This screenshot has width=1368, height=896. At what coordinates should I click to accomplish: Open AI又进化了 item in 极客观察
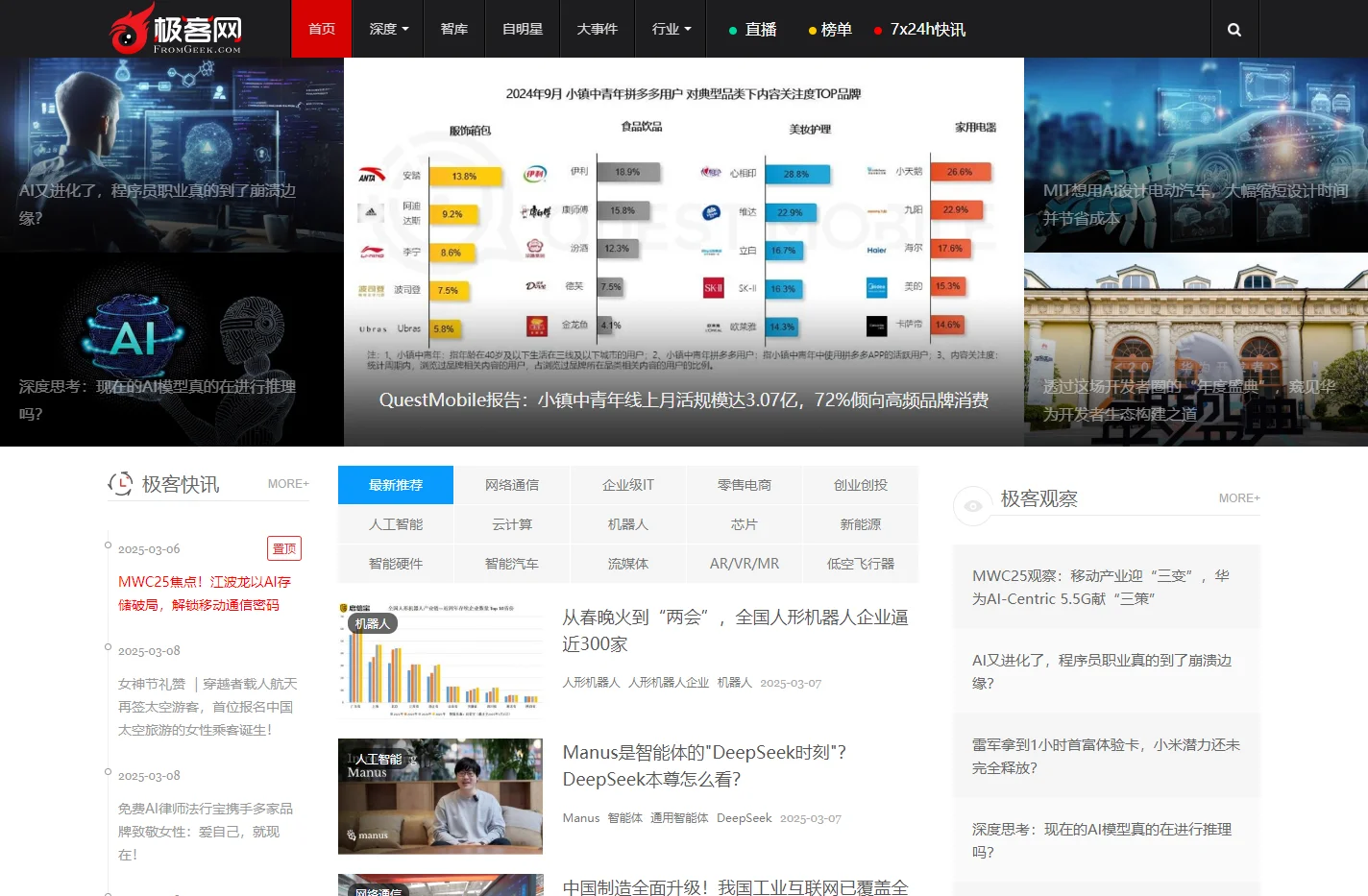[1102, 671]
